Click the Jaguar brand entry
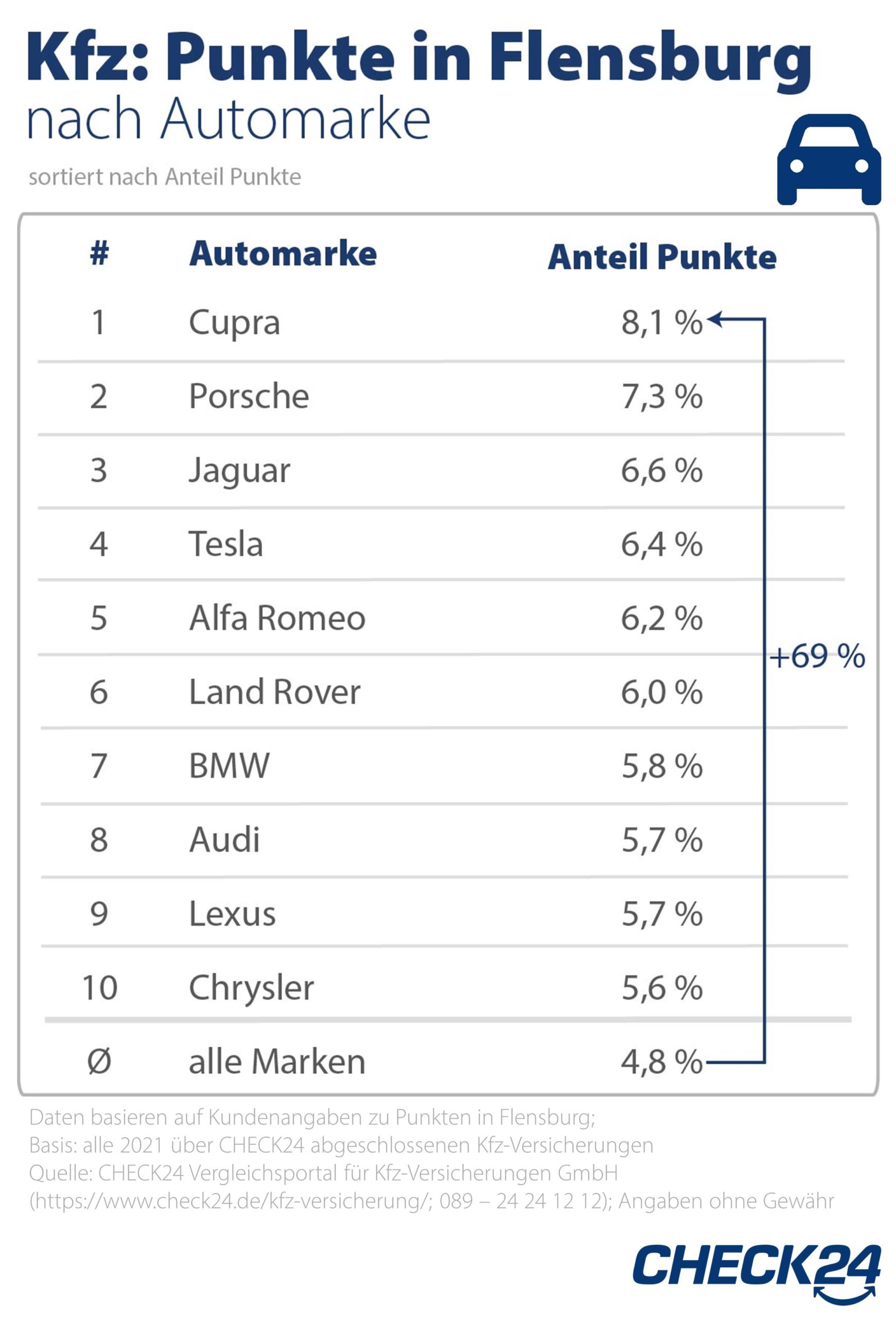The height and width of the screenshot is (1320, 896). click(239, 471)
